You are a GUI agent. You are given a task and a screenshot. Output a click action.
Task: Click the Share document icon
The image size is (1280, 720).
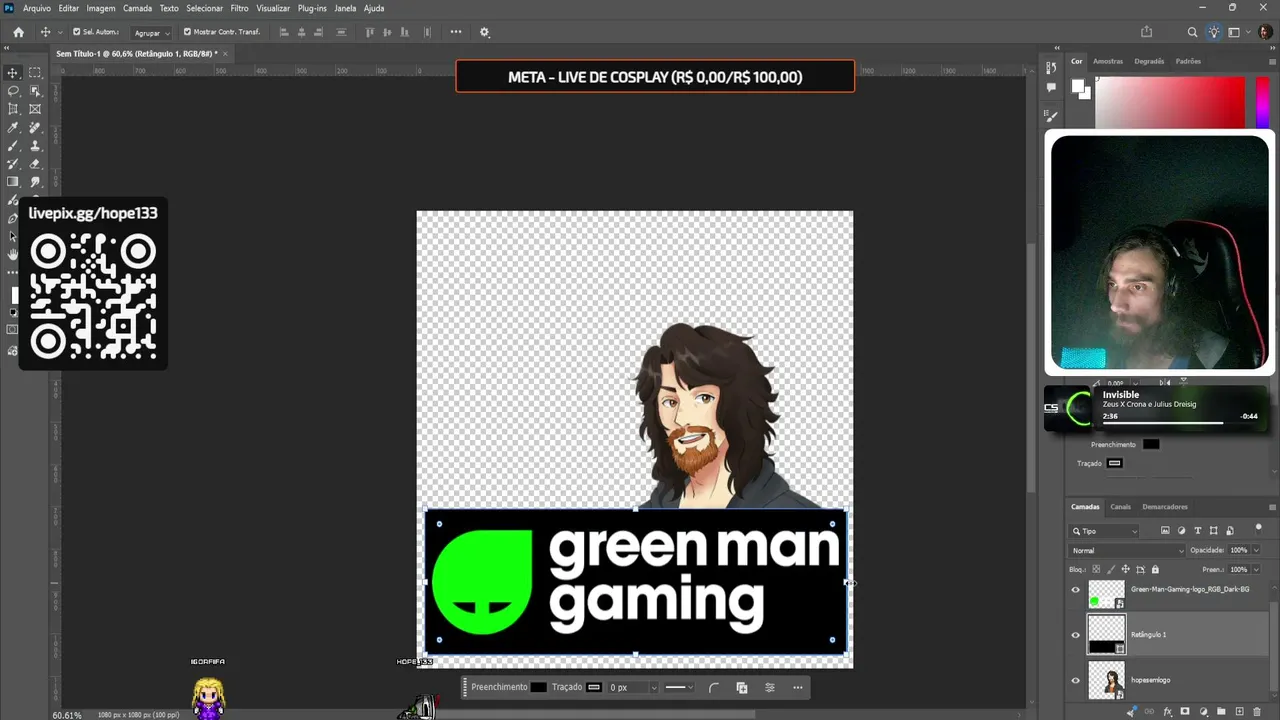(1147, 32)
